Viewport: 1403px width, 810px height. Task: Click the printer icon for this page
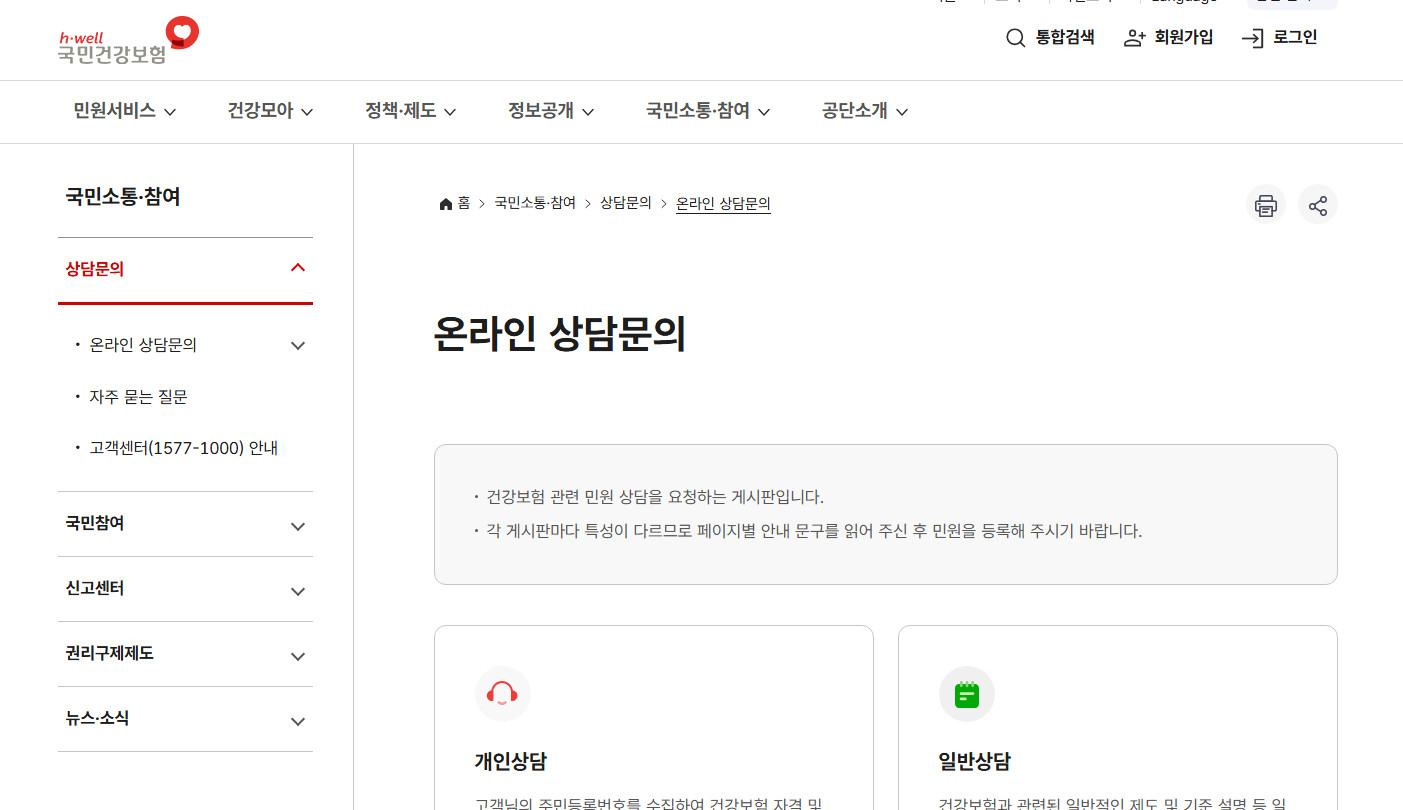(1265, 204)
